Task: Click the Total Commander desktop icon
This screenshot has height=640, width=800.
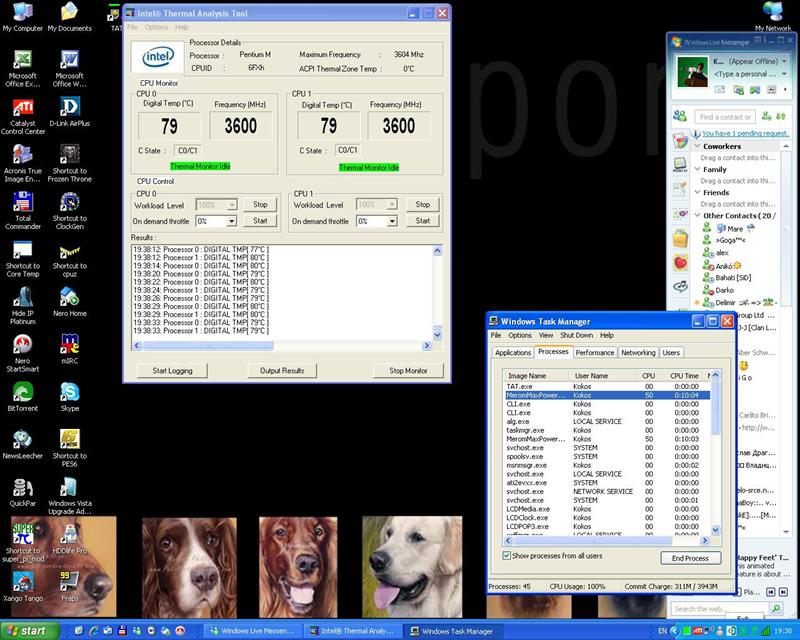Action: 22,202
